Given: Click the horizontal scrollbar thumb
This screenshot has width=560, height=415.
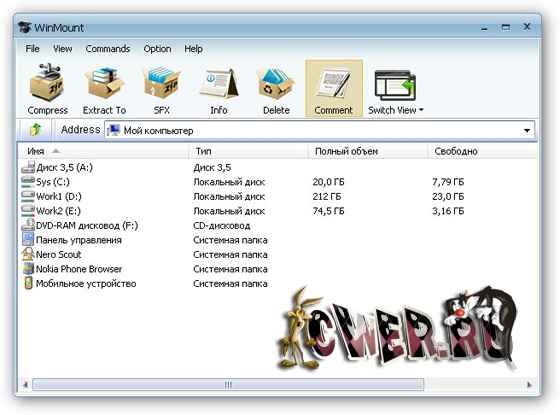Looking at the screenshot, I should (x=228, y=385).
